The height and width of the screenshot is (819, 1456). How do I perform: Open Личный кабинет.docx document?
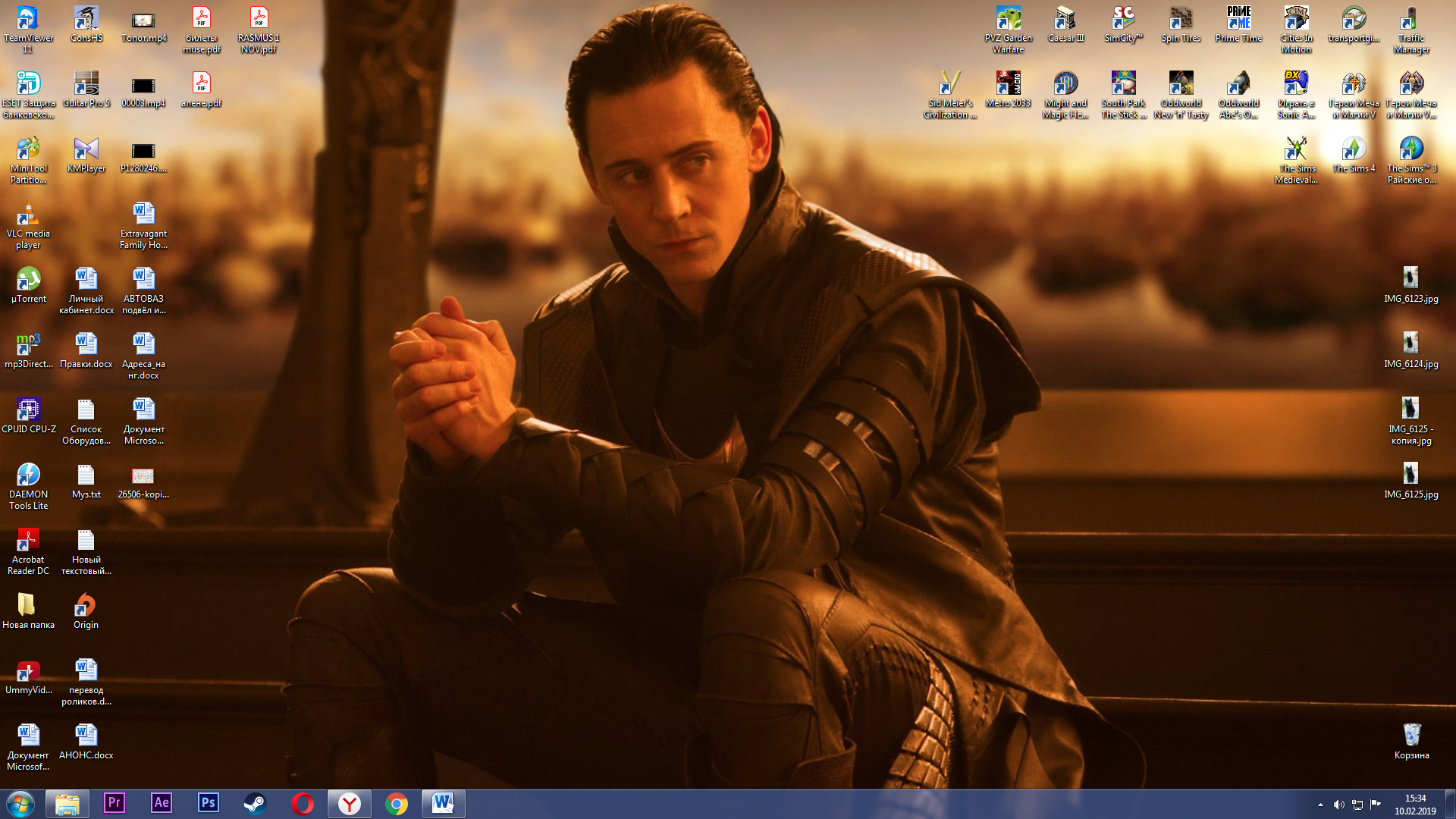point(86,290)
